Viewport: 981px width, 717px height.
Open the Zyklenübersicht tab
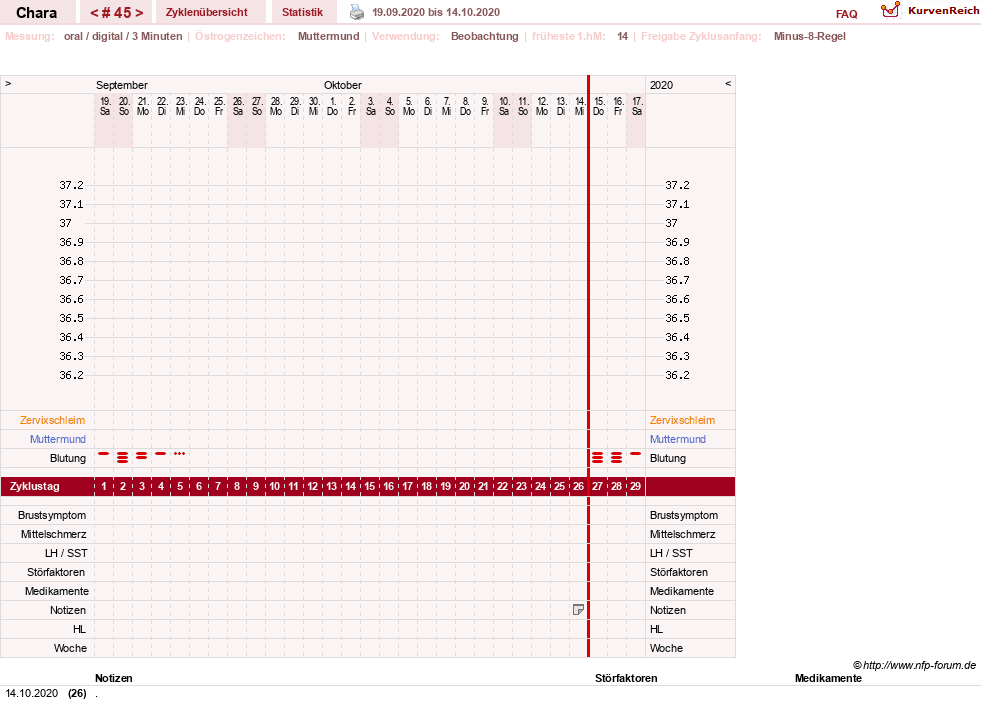206,12
